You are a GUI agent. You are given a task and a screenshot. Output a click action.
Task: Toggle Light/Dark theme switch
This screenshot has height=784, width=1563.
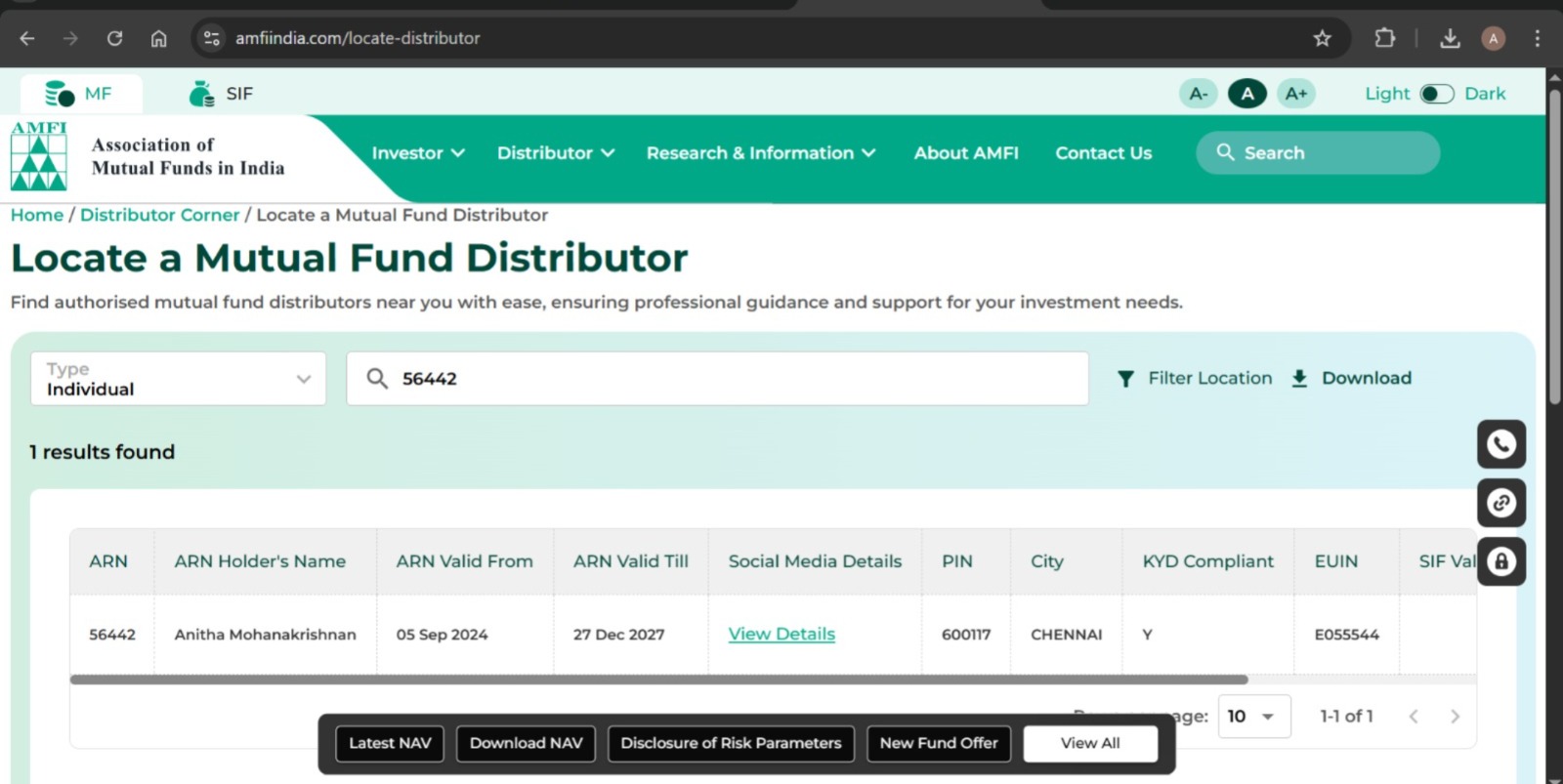click(1437, 94)
